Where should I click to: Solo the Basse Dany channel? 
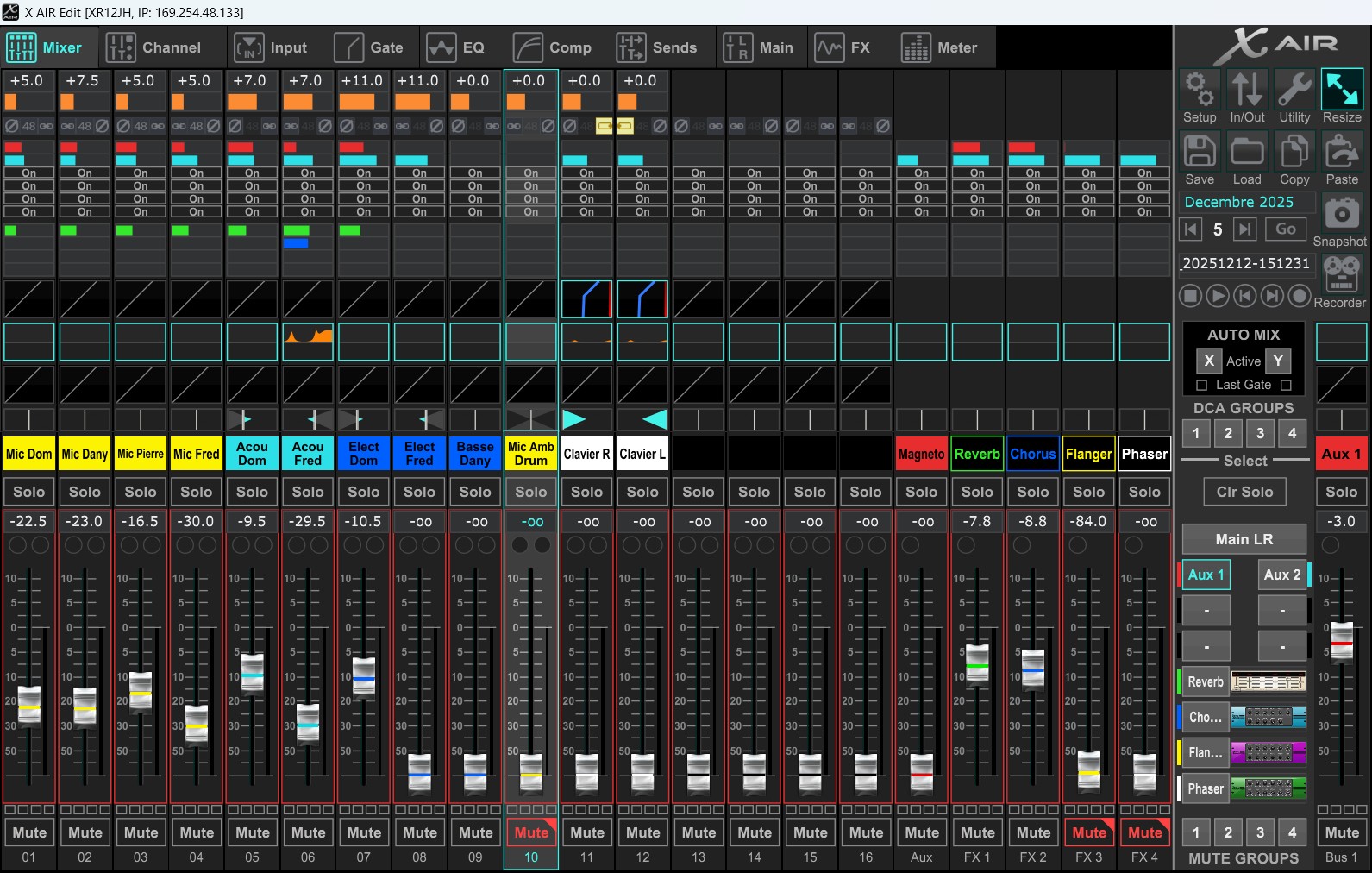475,492
